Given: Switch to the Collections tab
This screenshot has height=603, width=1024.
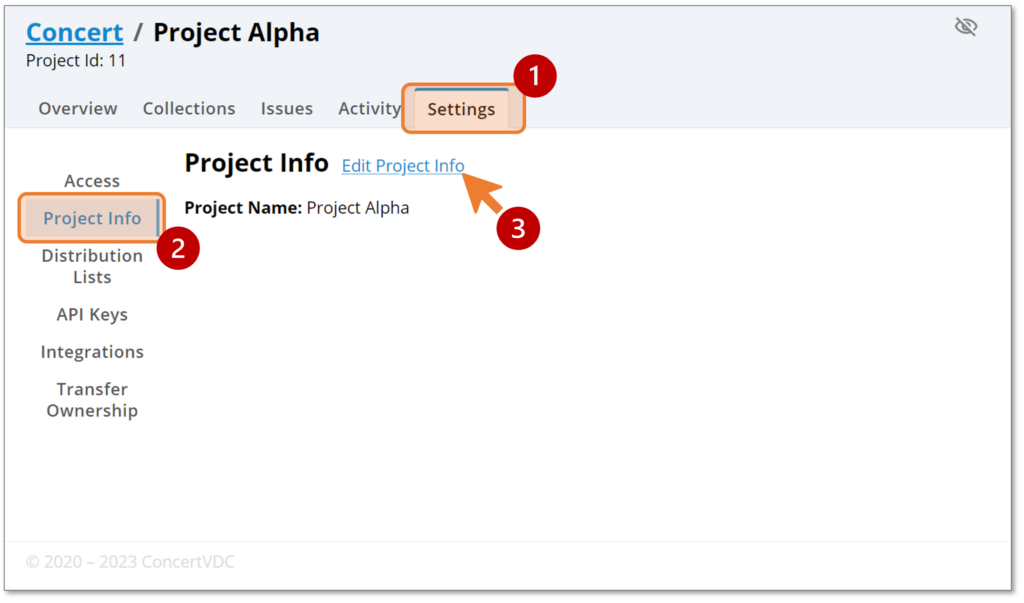Looking at the screenshot, I should [x=189, y=108].
